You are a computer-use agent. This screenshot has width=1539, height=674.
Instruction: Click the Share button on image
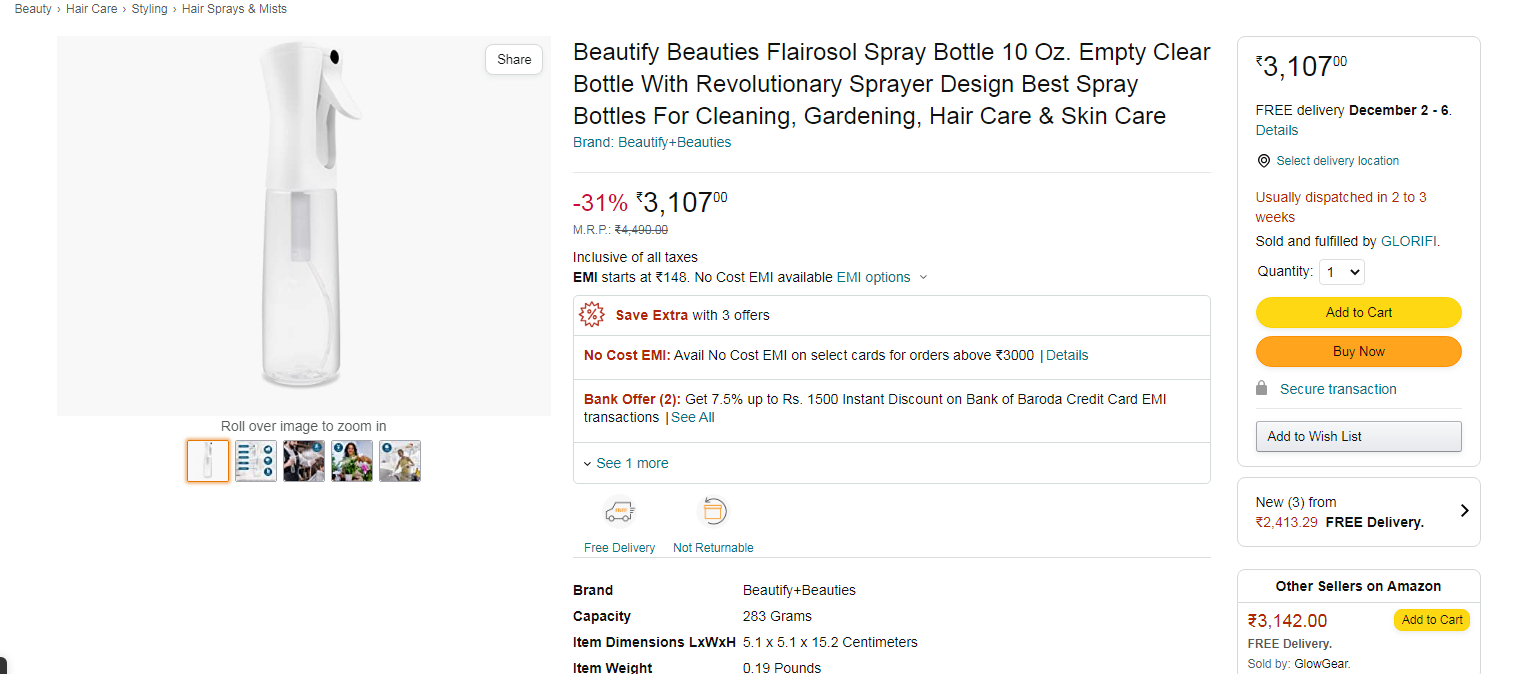click(514, 59)
